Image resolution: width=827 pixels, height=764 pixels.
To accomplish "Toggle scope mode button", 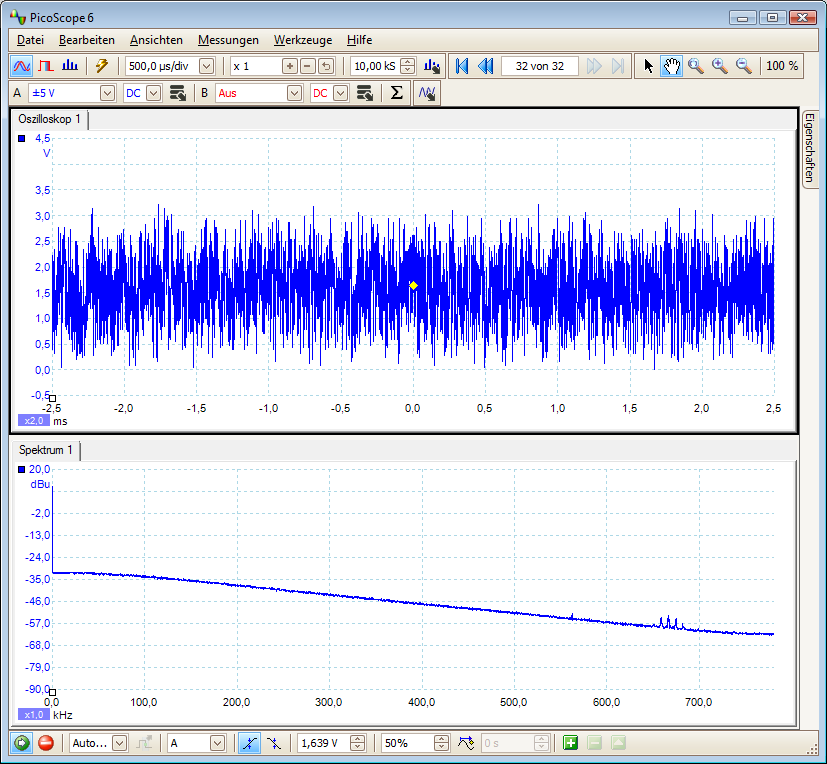I will pyautogui.click(x=22, y=66).
